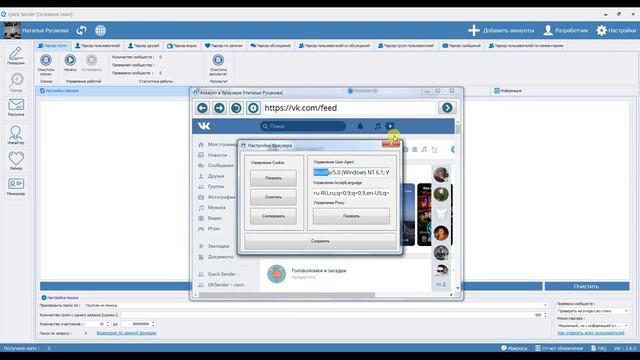Click Отчет обновления in status bar

coord(559,348)
